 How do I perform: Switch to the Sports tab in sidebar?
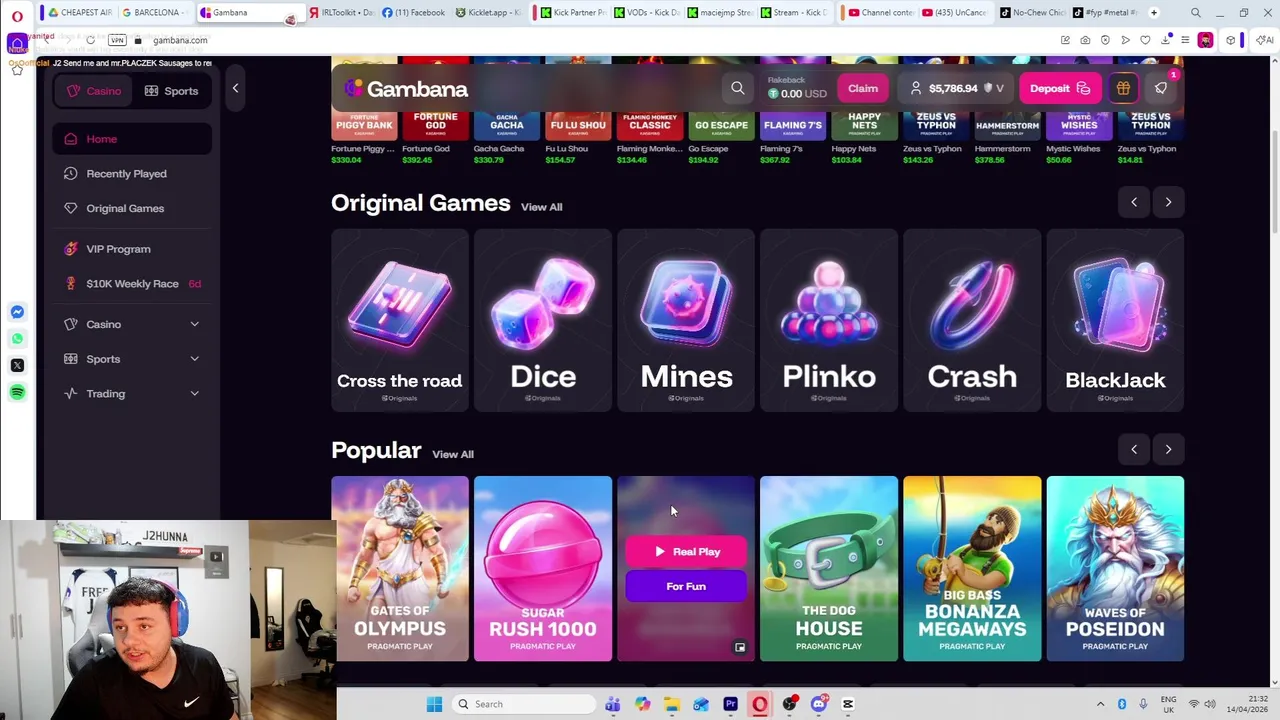pos(172,91)
